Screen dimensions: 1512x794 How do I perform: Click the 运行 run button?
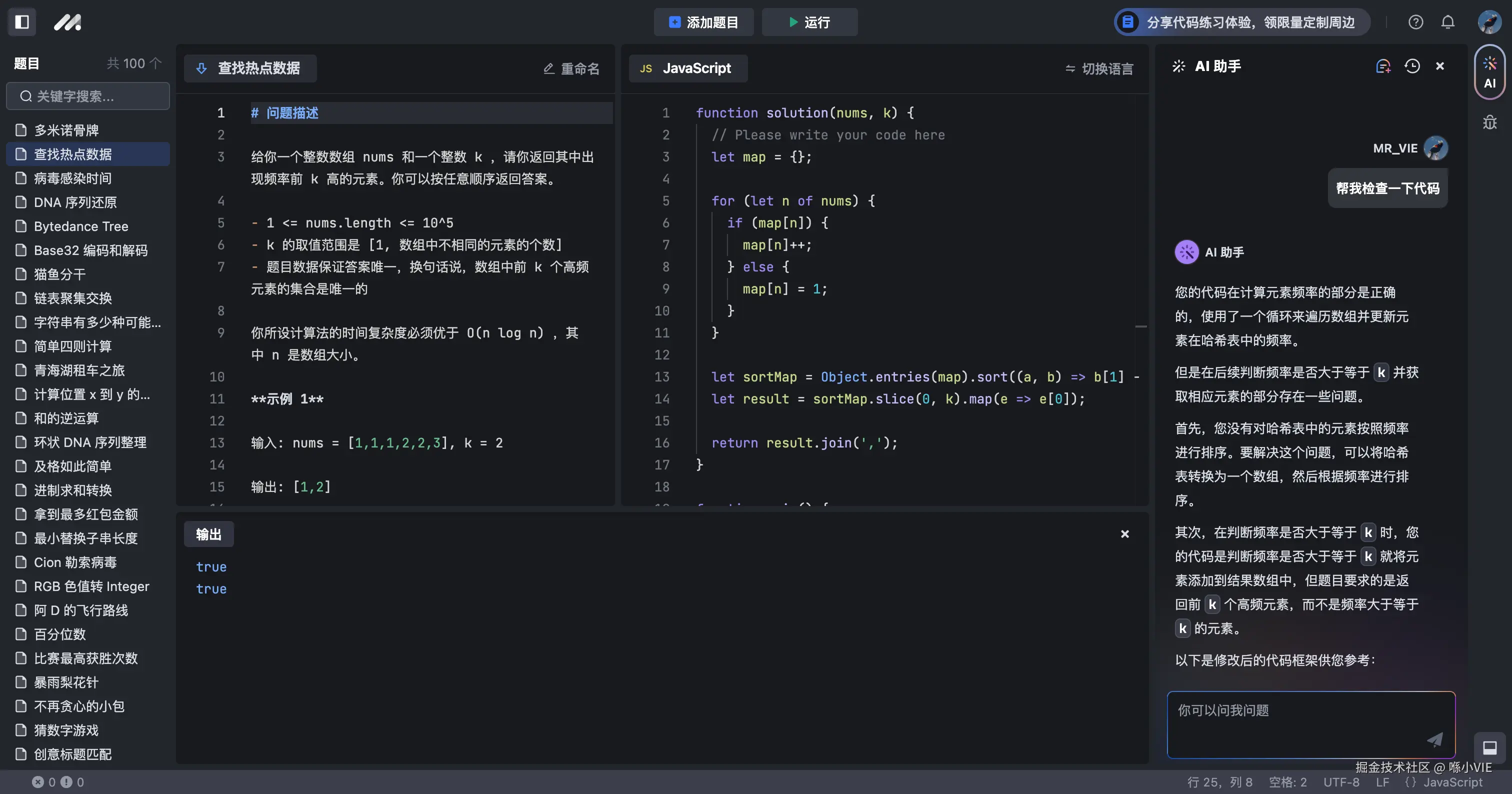pyautogui.click(x=809, y=22)
